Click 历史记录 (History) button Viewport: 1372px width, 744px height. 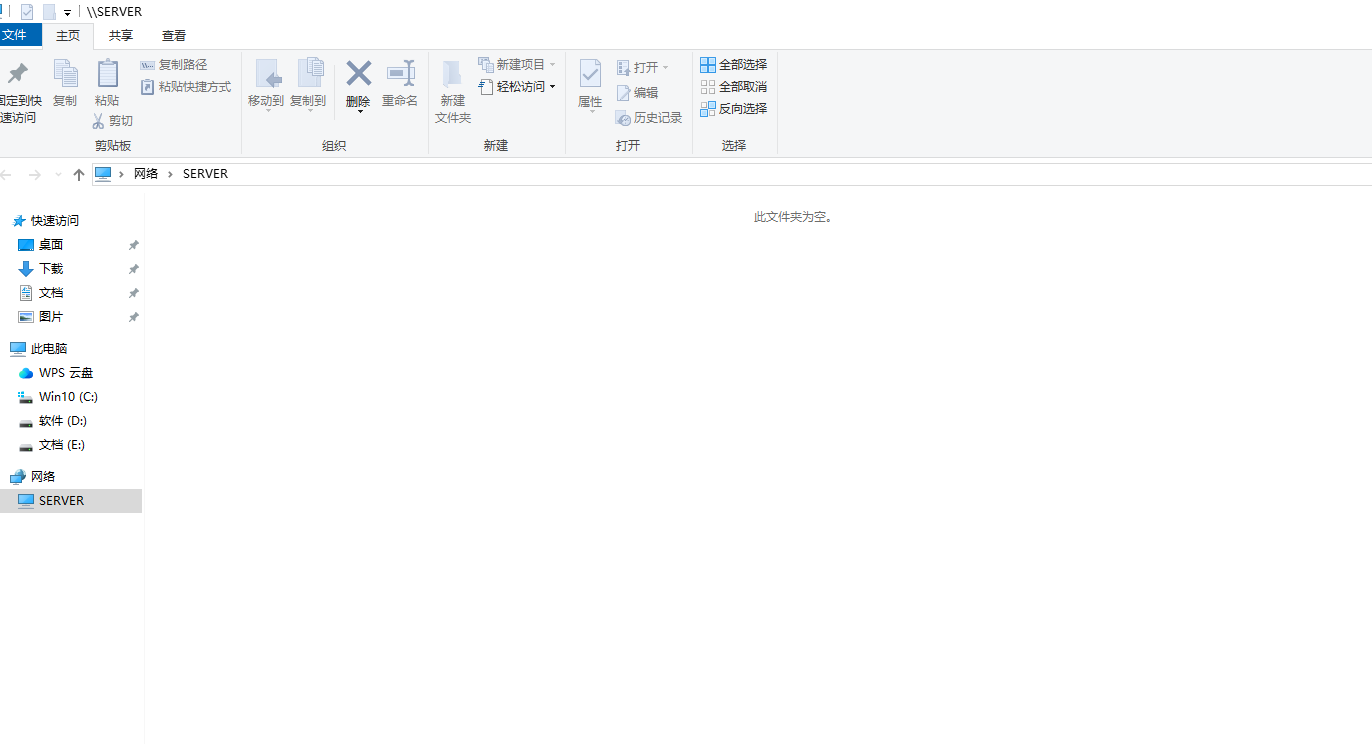point(649,118)
